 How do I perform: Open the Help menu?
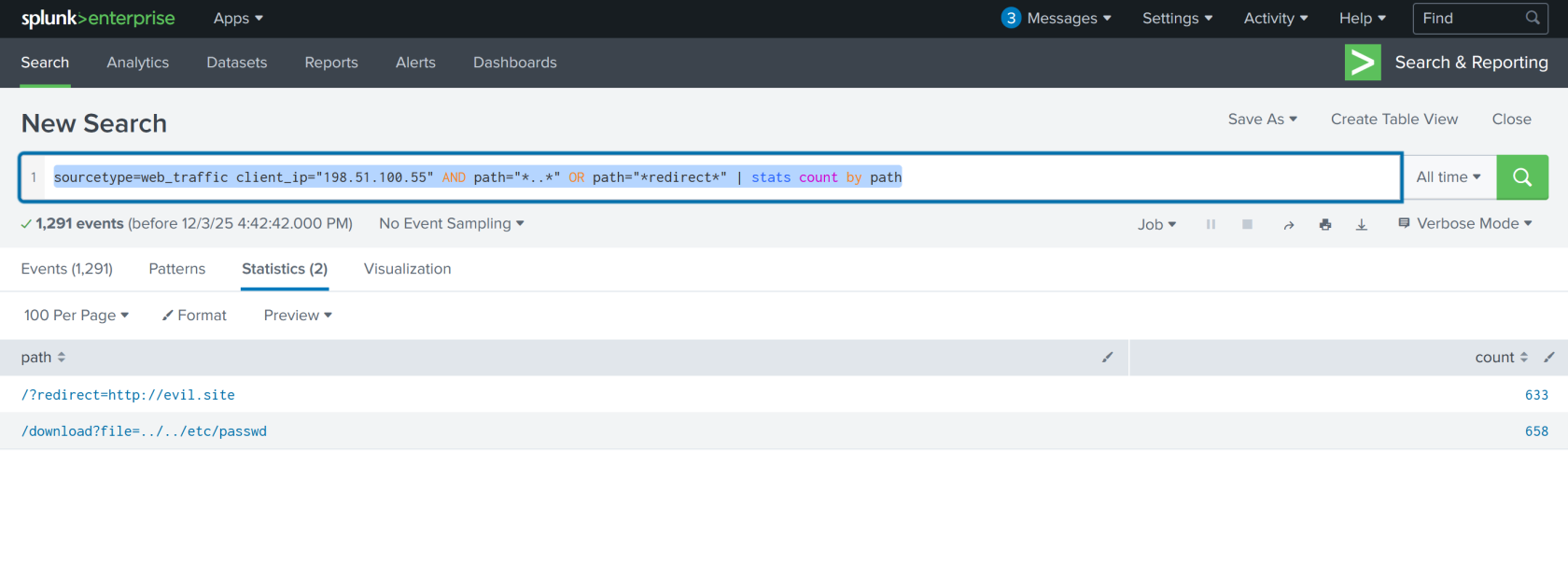(x=1363, y=19)
